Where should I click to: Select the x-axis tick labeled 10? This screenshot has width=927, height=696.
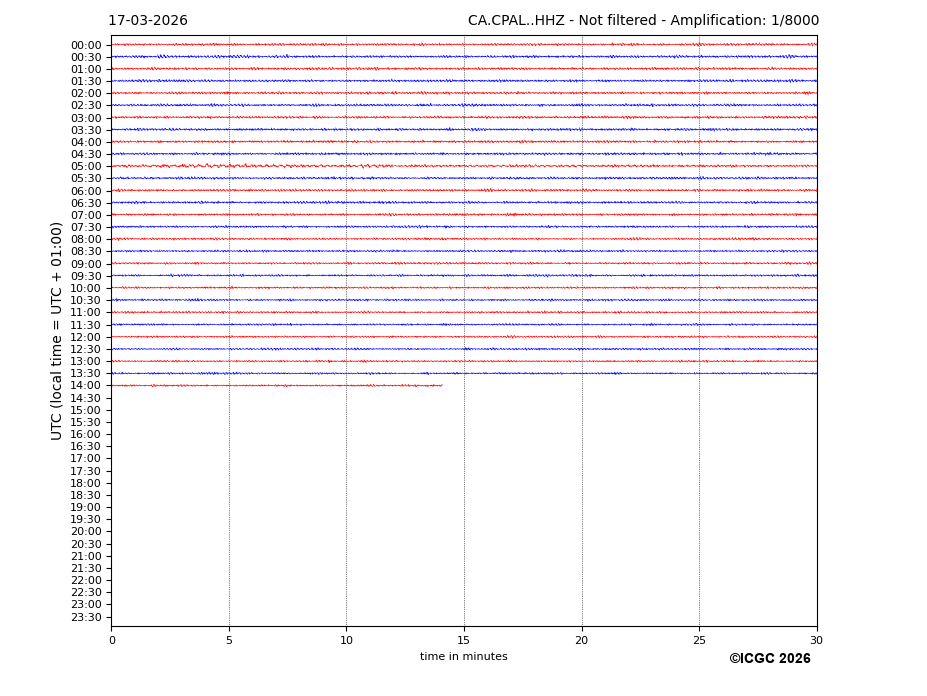coord(346,640)
